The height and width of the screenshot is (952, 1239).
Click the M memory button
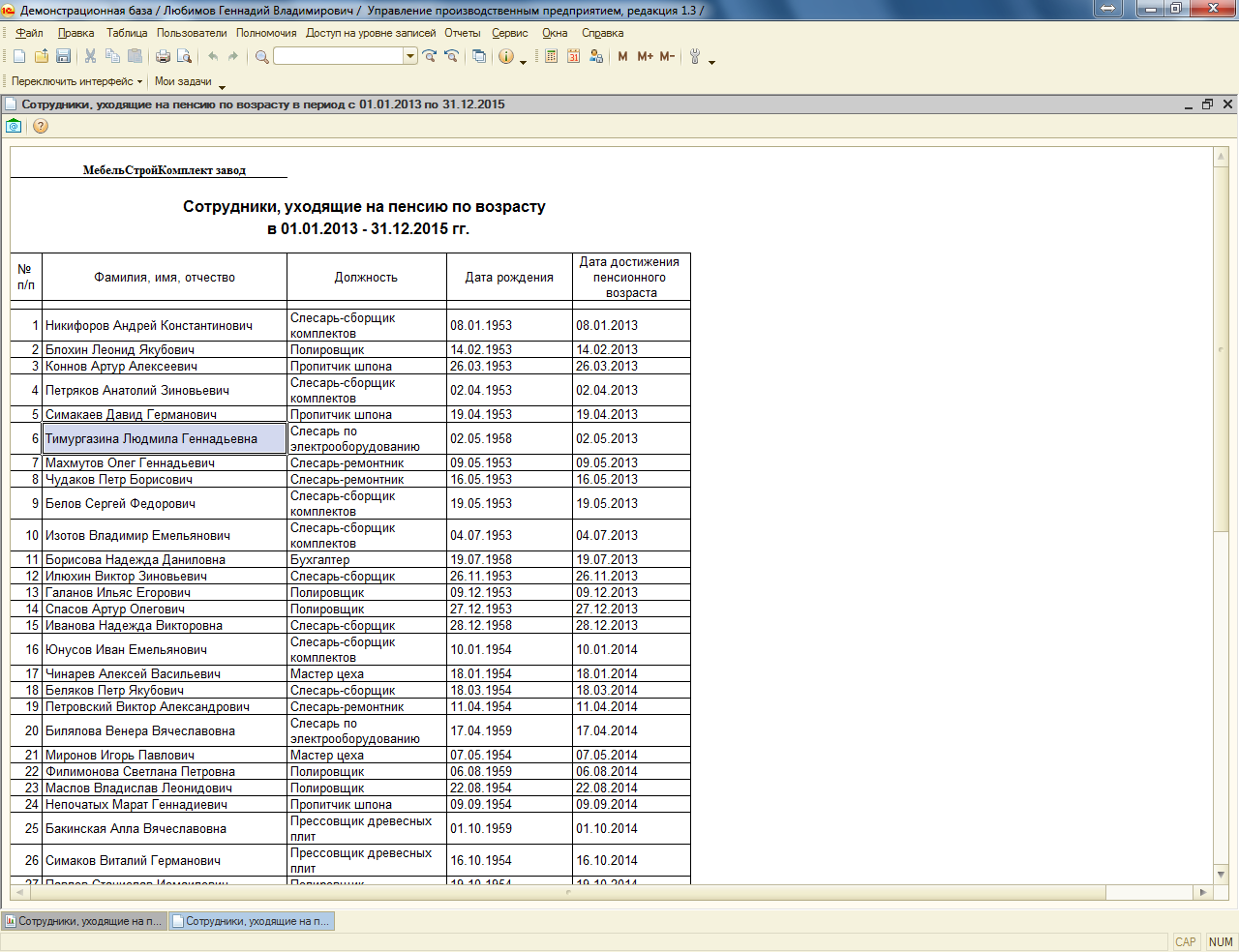pyautogui.click(x=622, y=57)
